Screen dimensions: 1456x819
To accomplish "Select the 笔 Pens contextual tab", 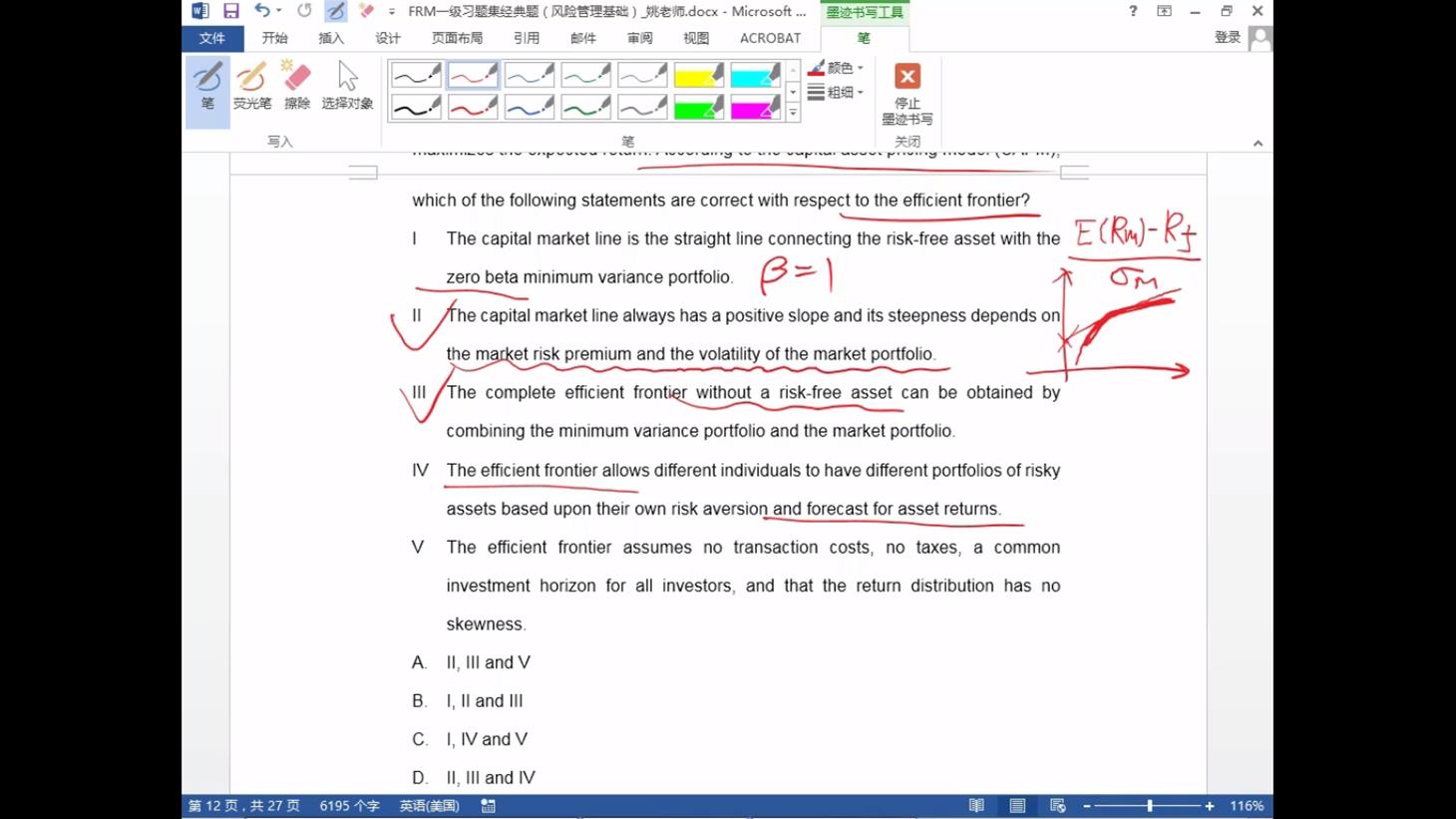I will (864, 38).
